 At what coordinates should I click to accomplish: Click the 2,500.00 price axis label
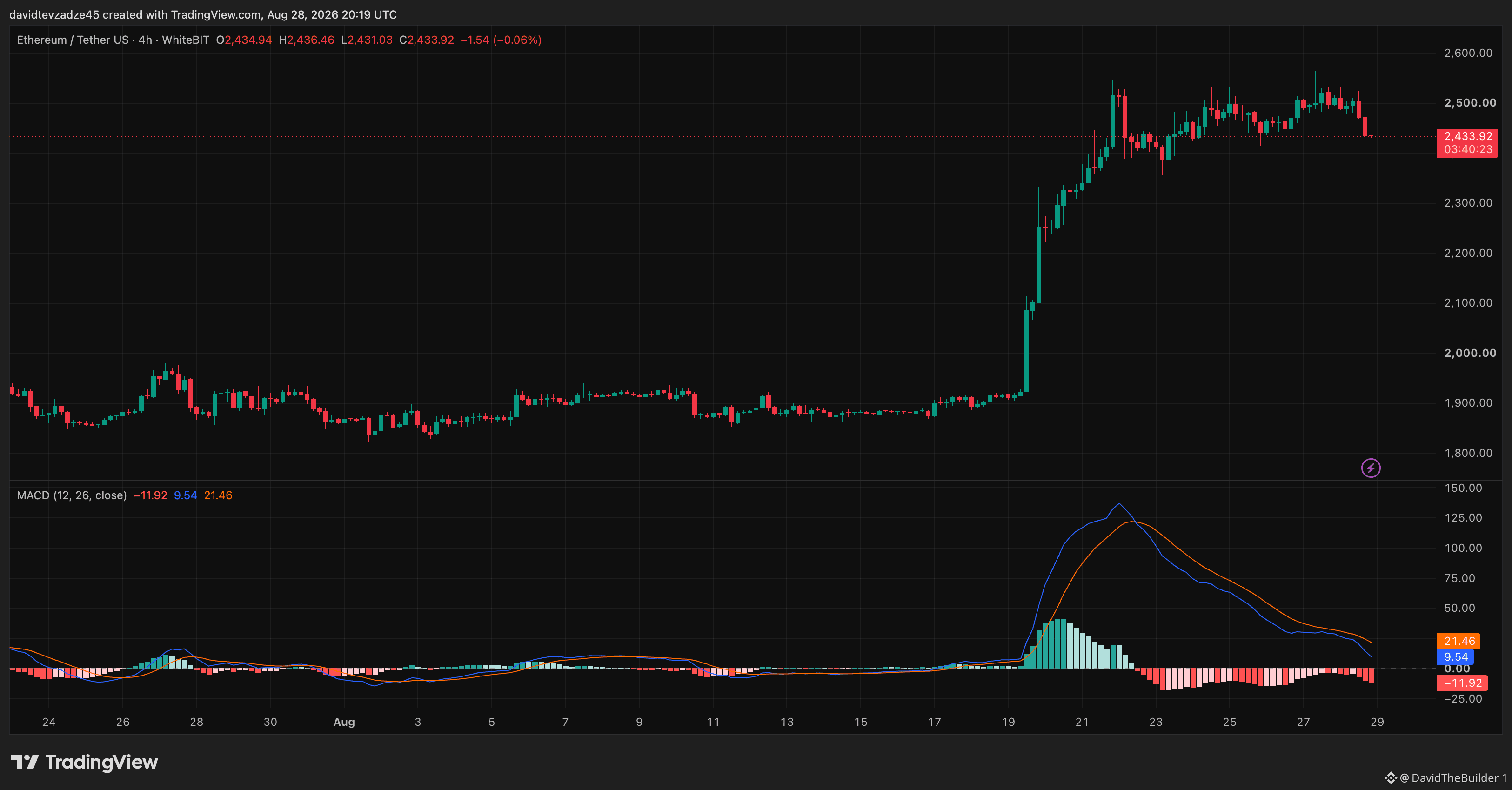coord(1470,103)
